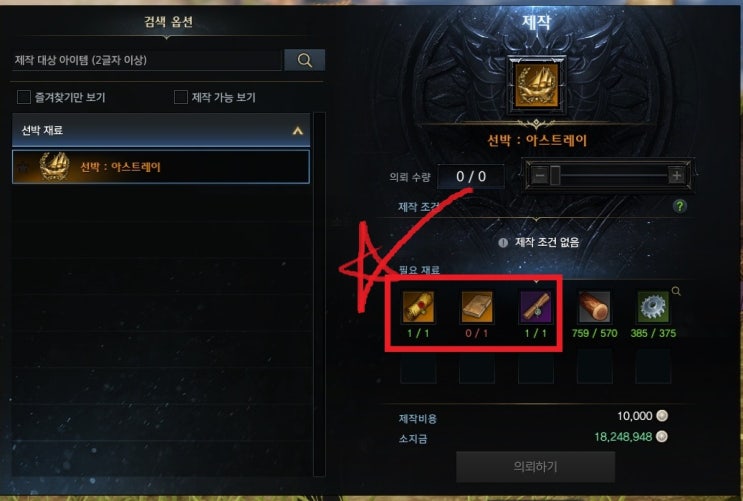This screenshot has width=743, height=501.
Task: Select the gear material icon
Action: point(653,307)
